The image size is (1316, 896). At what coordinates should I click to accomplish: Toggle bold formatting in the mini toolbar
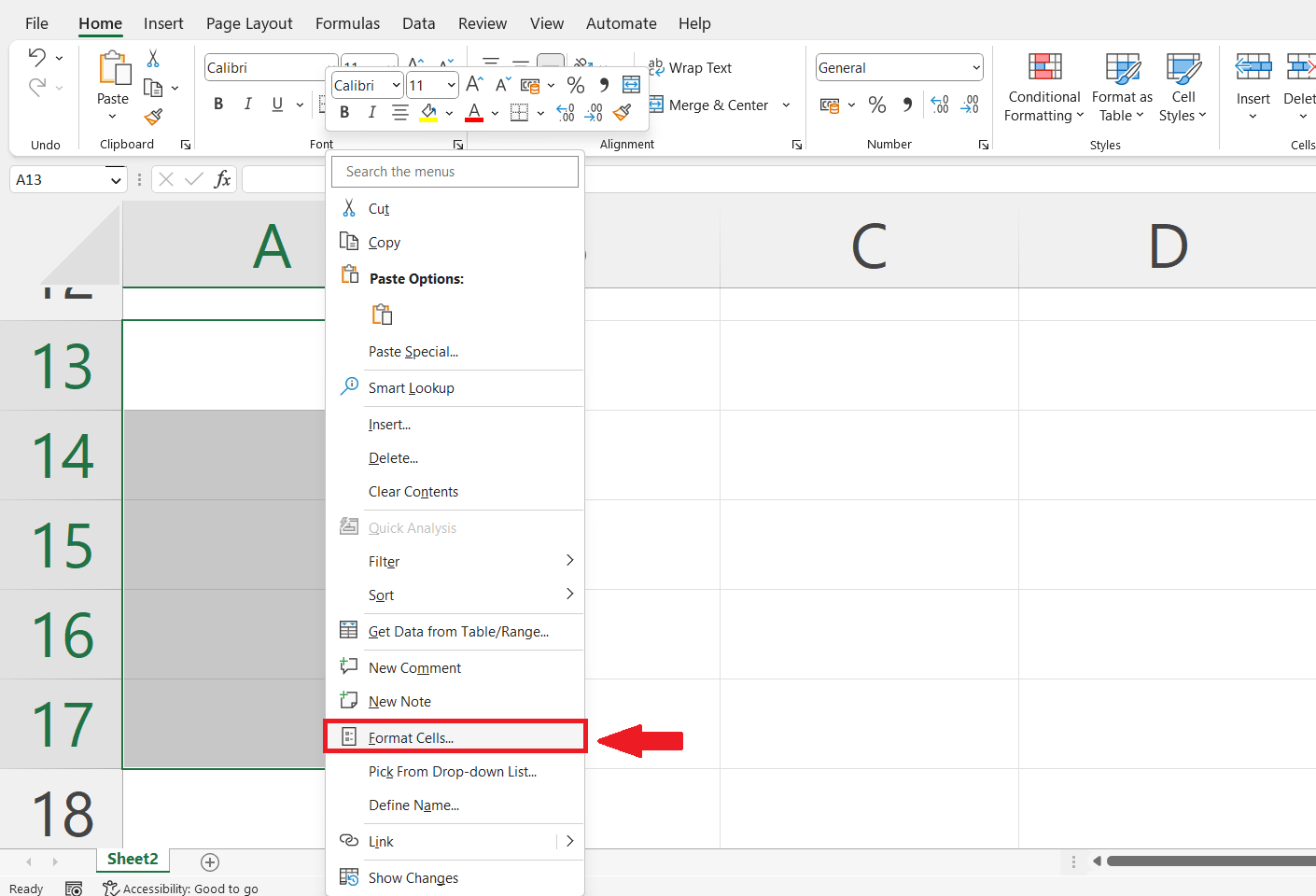(x=344, y=112)
